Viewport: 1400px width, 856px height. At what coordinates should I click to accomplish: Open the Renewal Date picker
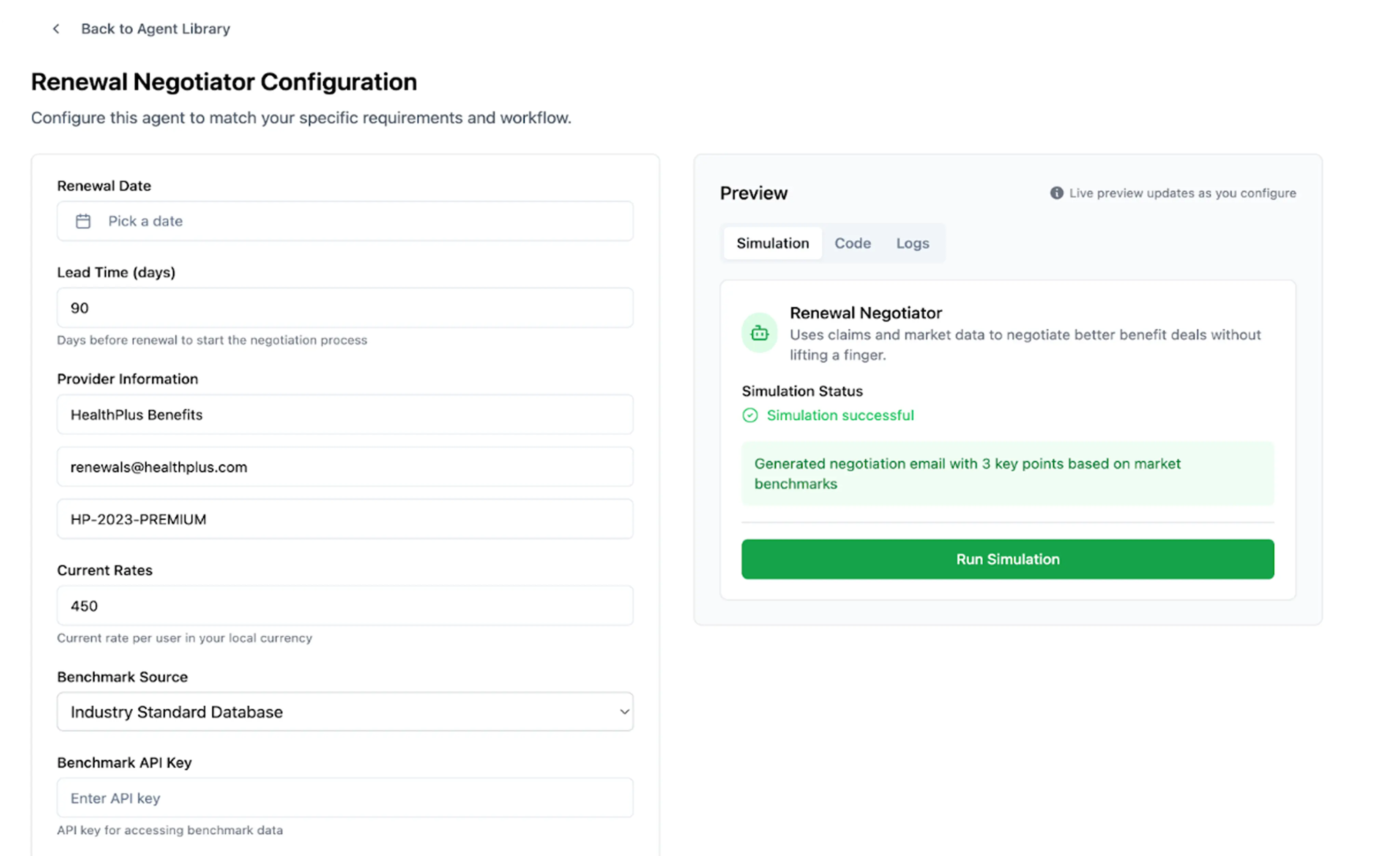pos(344,221)
